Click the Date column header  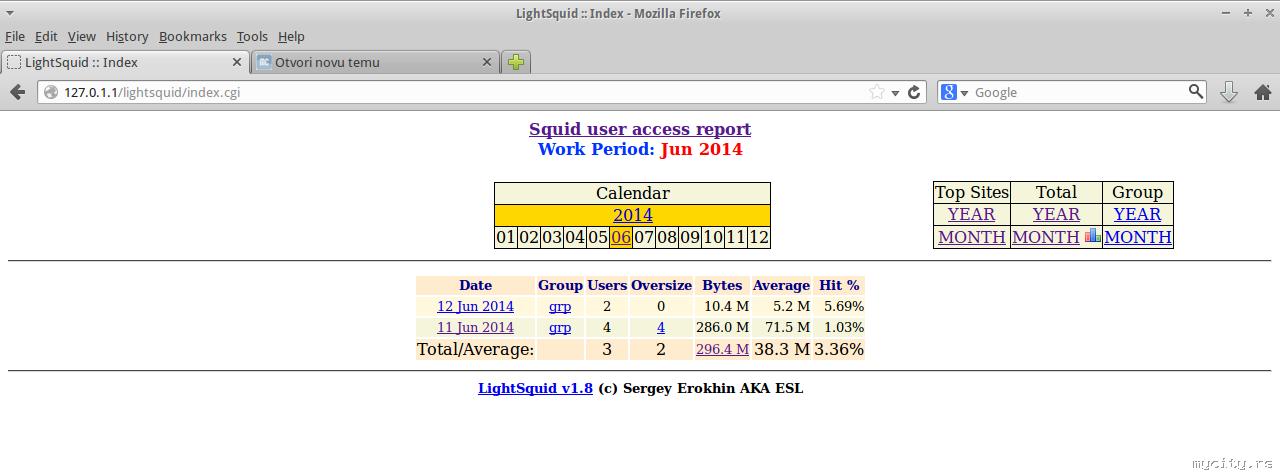point(475,285)
